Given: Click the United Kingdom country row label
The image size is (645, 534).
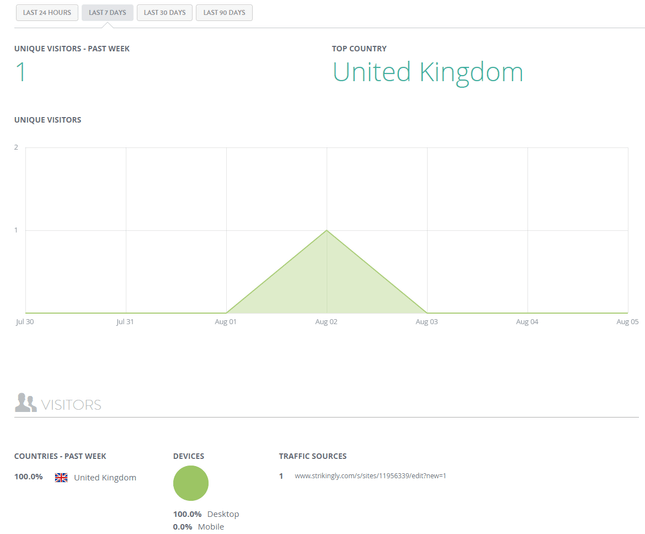Looking at the screenshot, I should [x=105, y=478].
